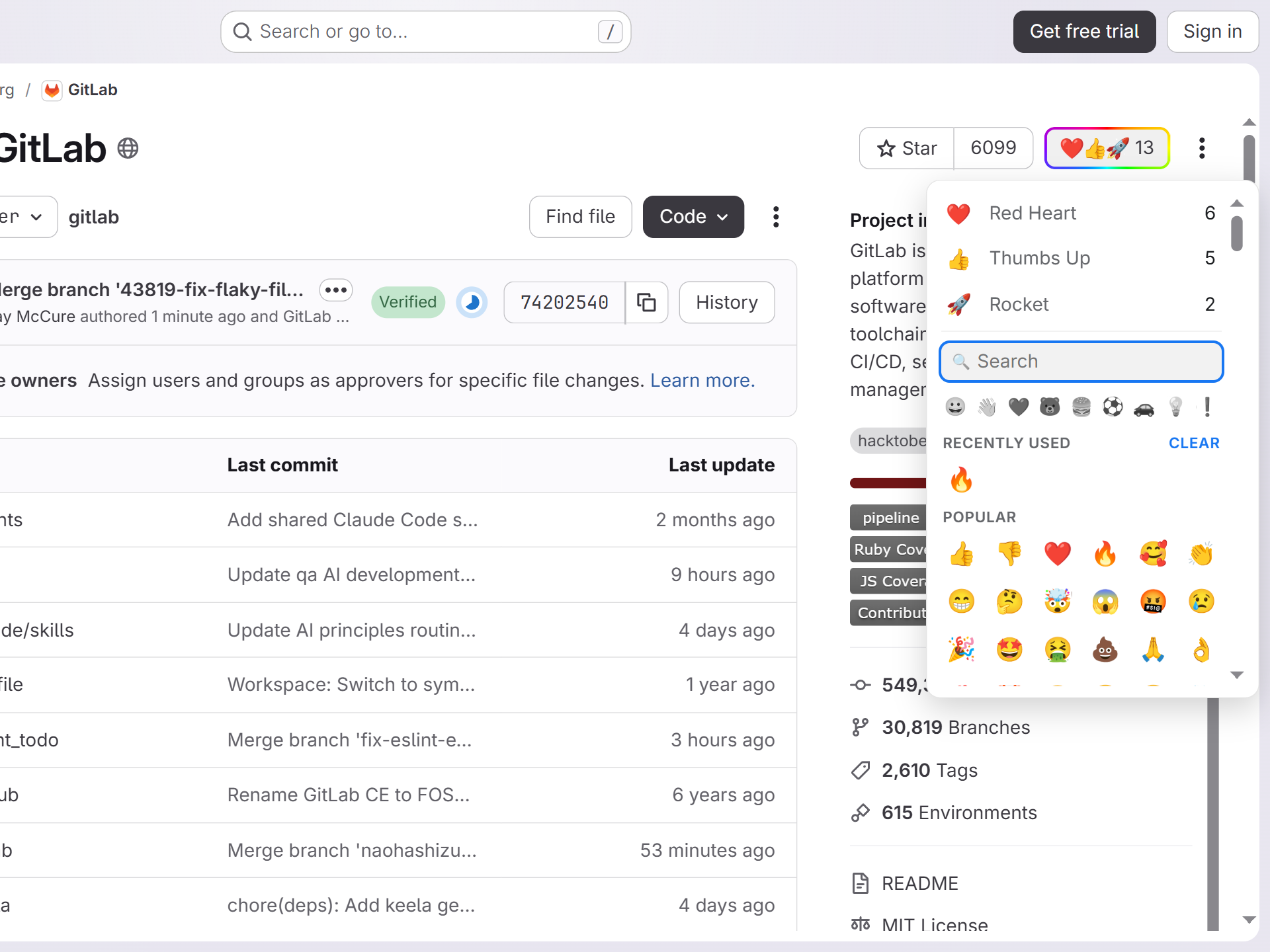
Task: Click the public visibility globe icon
Action: (128, 147)
